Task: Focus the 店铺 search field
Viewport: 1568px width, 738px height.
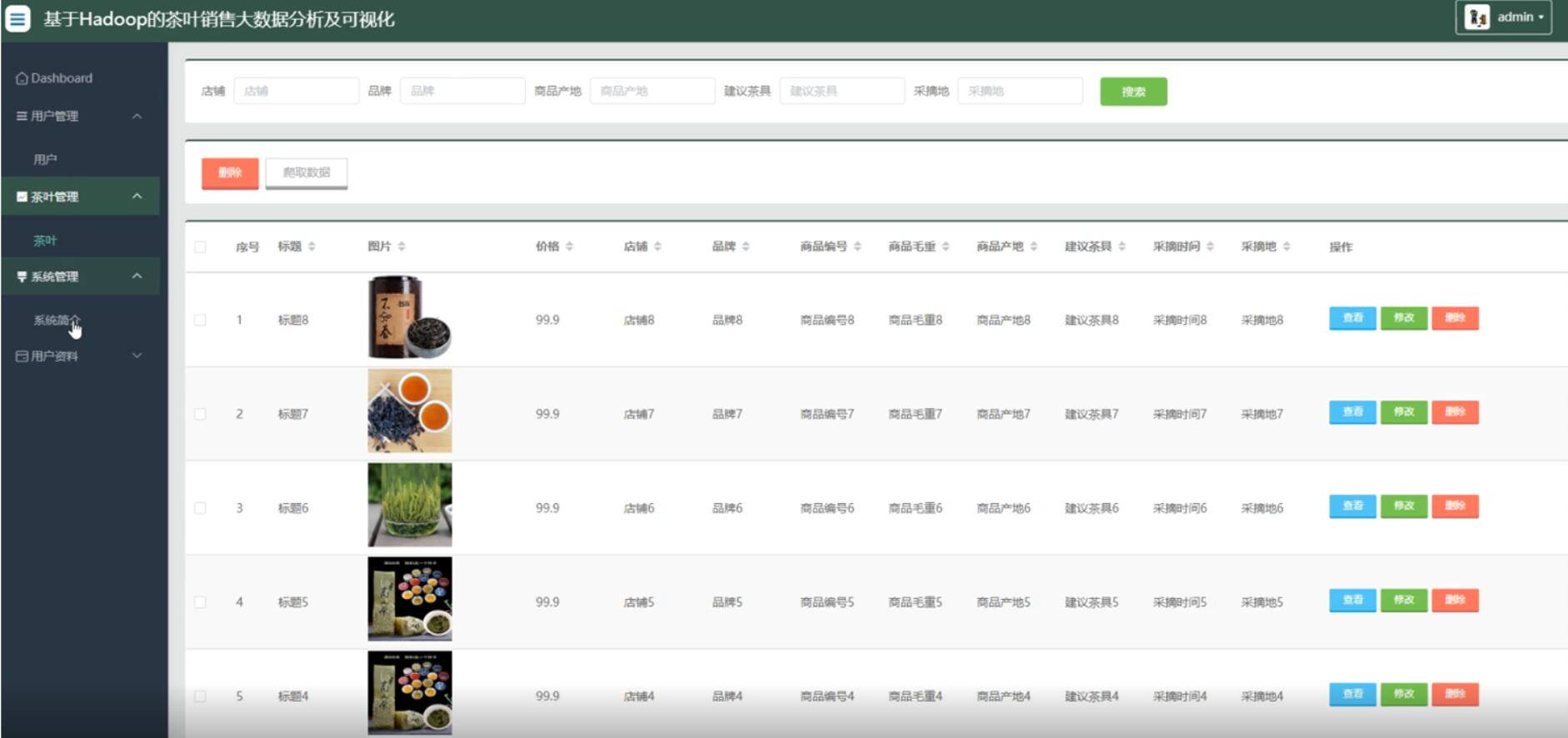Action: point(297,91)
